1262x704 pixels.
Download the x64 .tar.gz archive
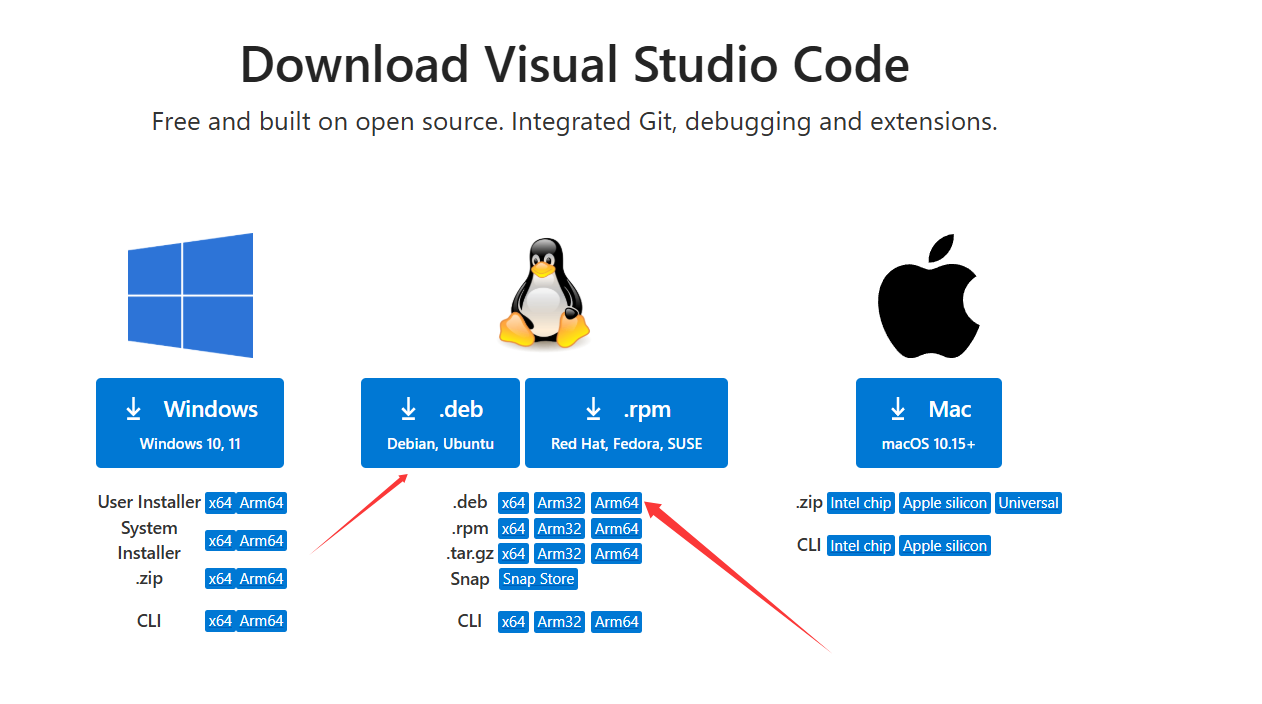513,553
